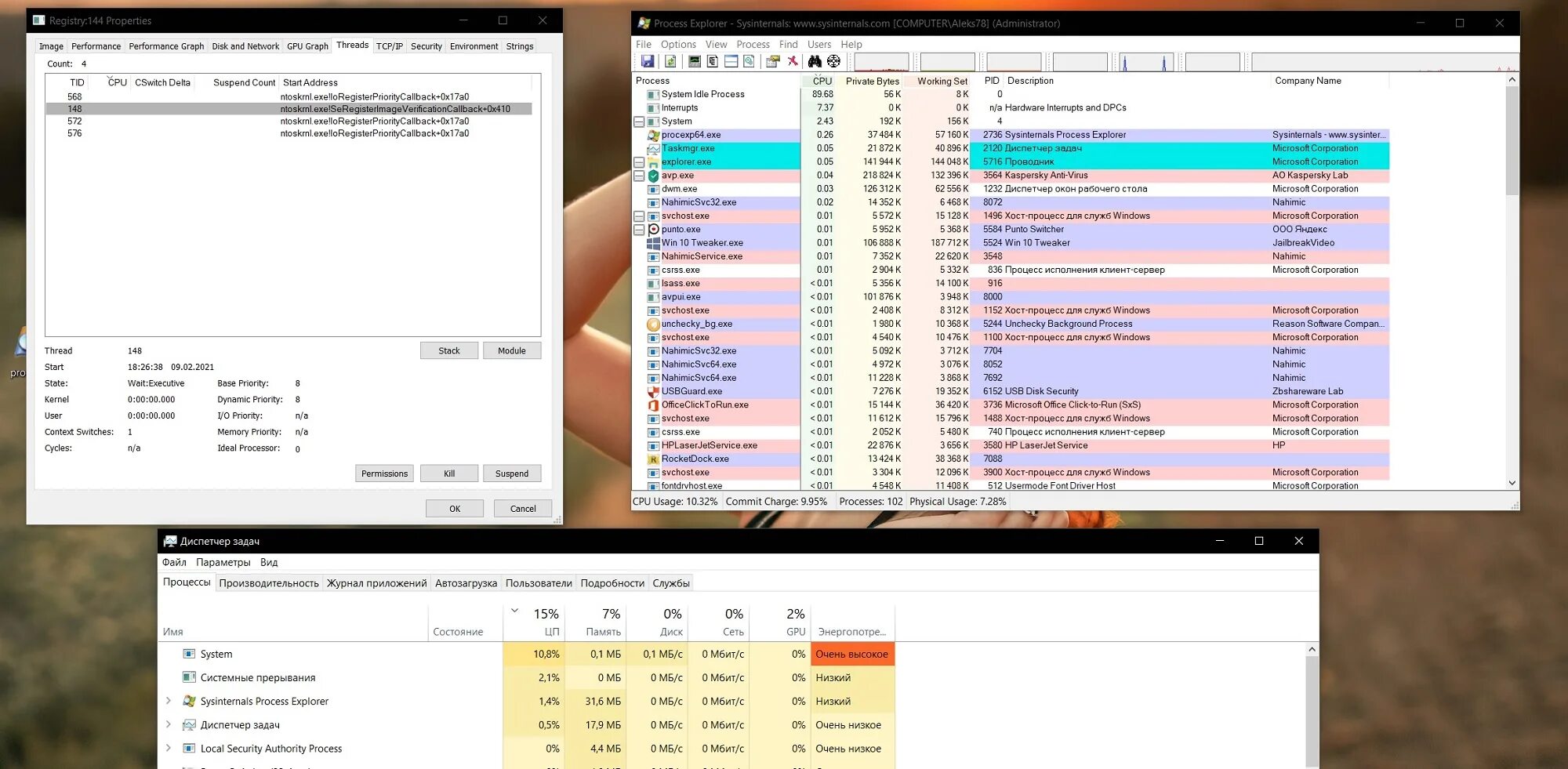Open the Службы tab in Task Manager
Screen dimensions: 1568x769
(x=671, y=583)
